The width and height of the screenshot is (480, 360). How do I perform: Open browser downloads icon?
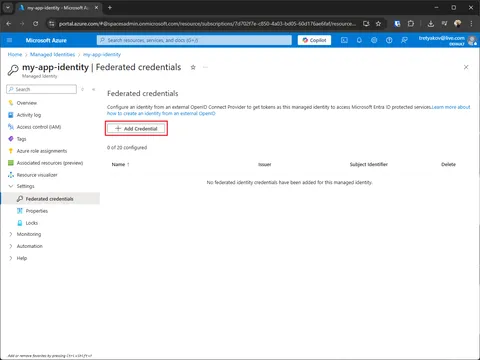click(x=431, y=24)
